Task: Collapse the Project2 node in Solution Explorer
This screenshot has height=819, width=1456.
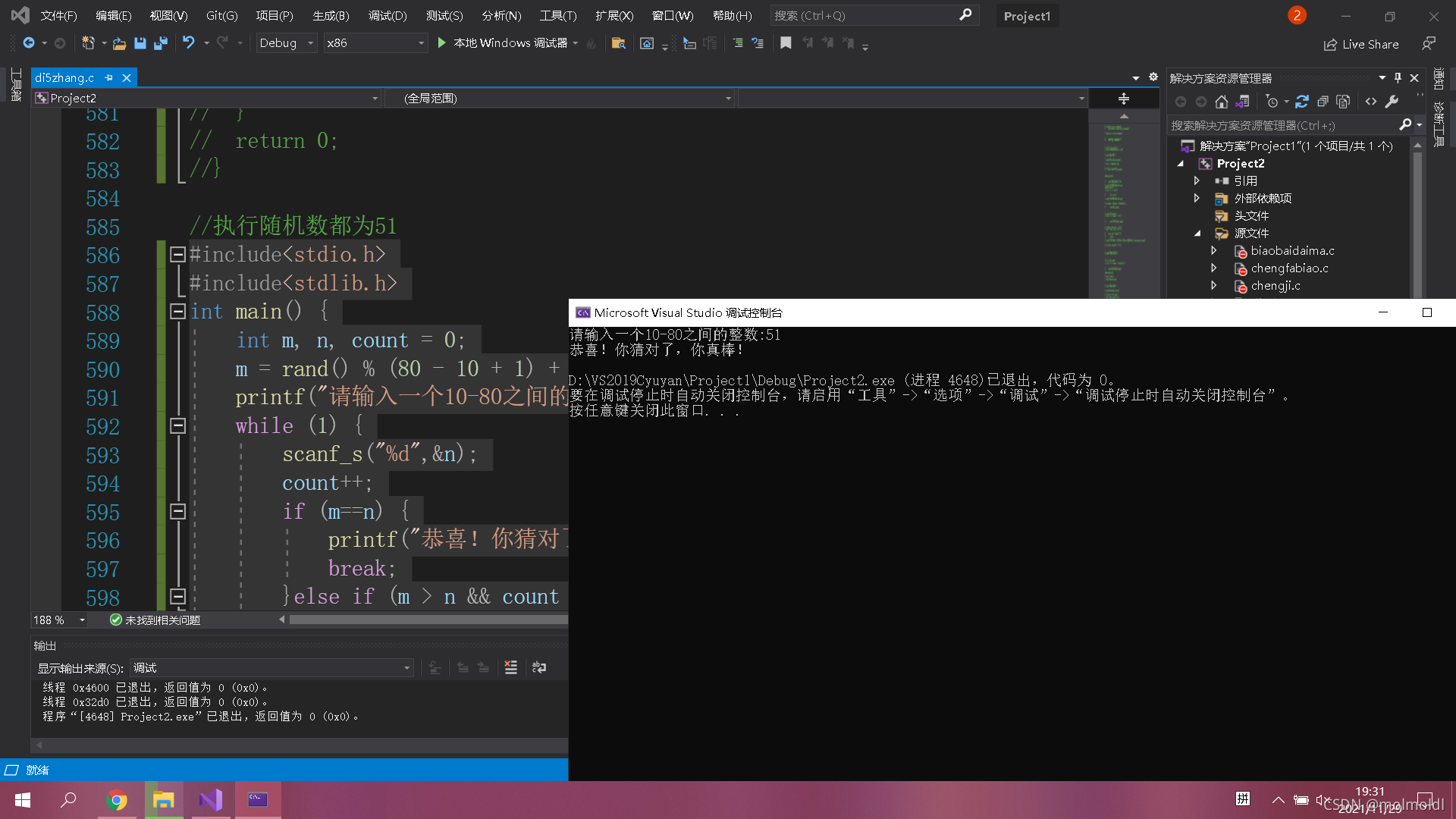Action: coord(1181,164)
